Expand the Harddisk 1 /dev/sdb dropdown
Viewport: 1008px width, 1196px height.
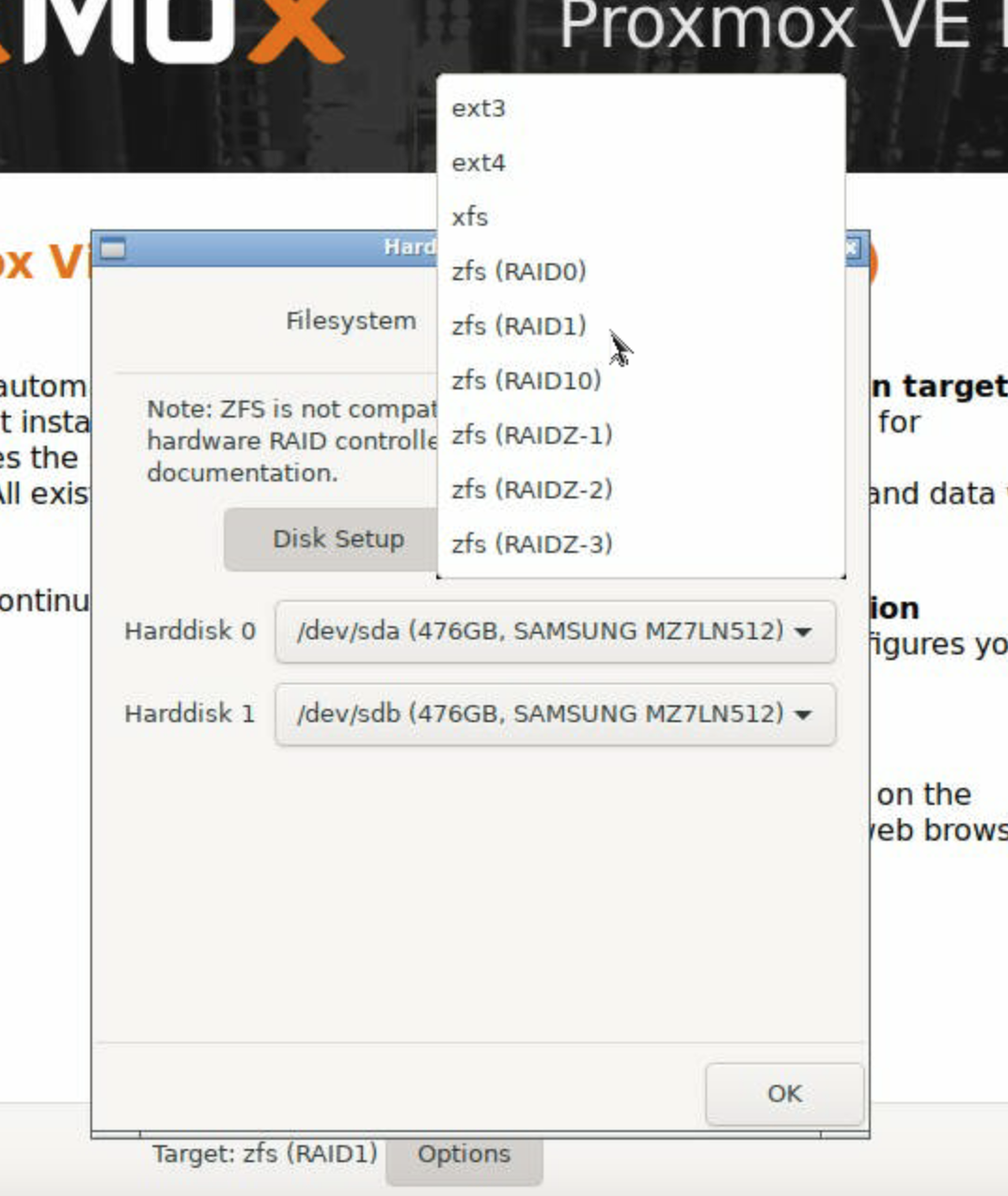(555, 714)
